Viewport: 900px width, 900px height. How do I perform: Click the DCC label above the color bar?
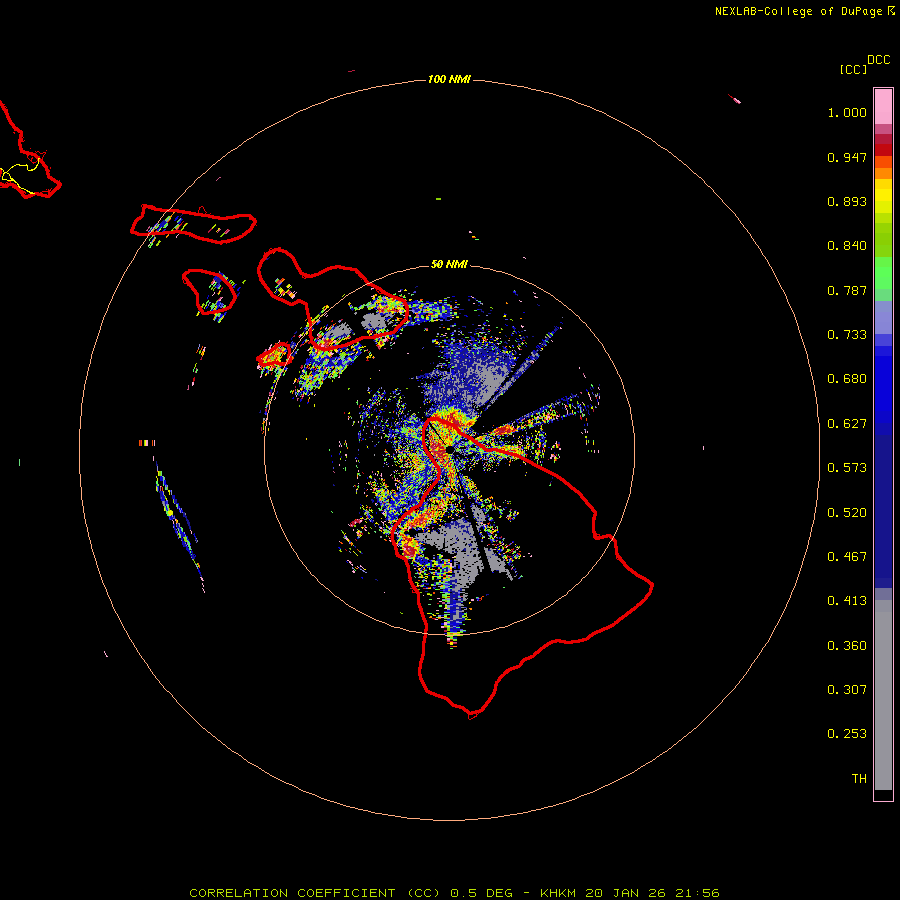tap(879, 59)
